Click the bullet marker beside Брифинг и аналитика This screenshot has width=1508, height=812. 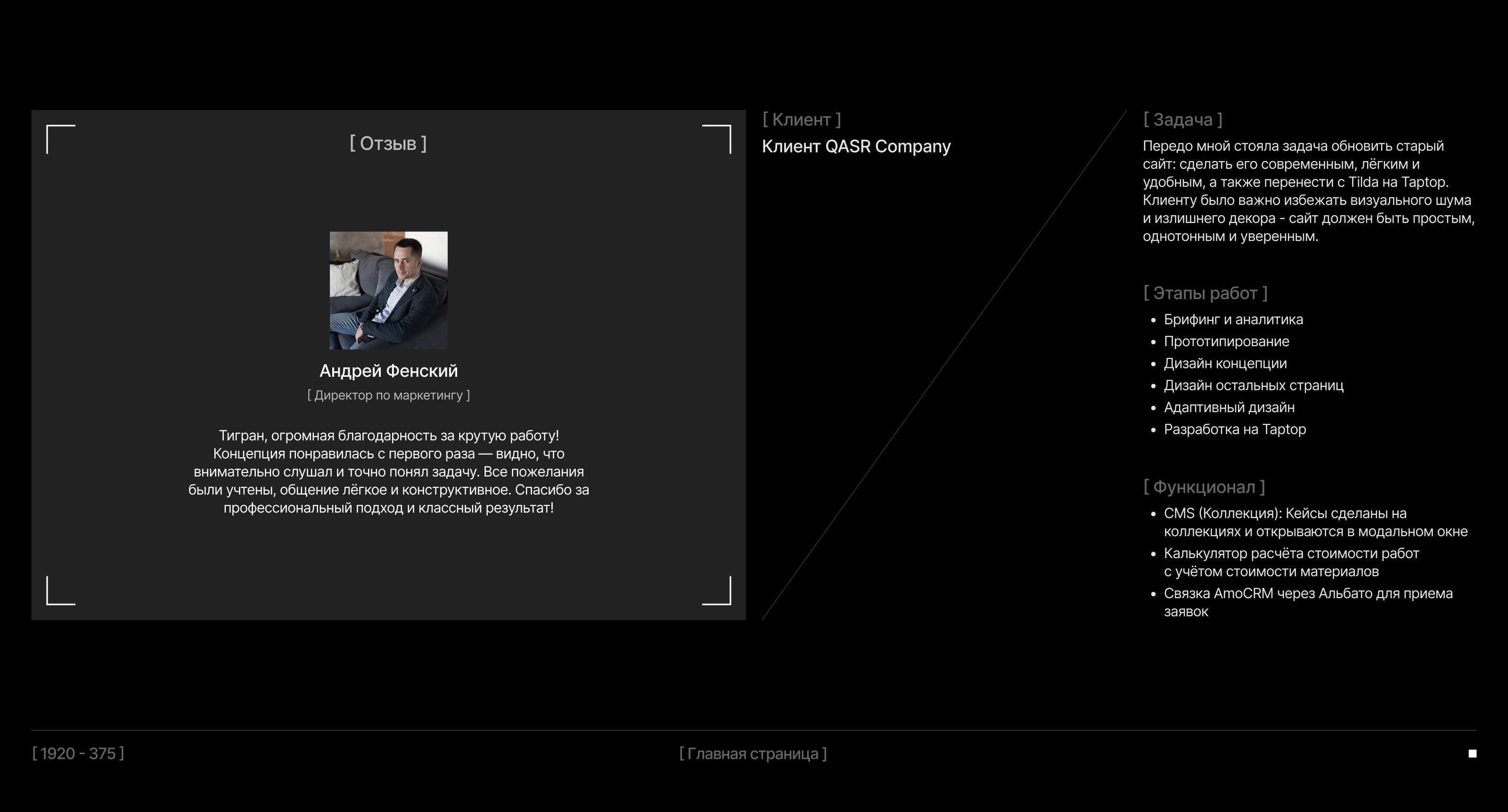pos(1154,320)
